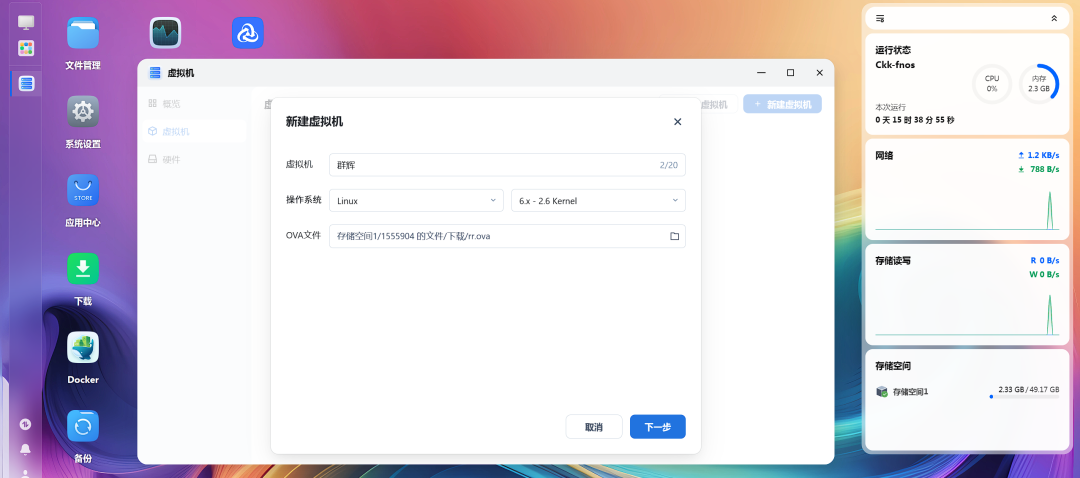Open the 6.x - 2.6 Kernel version dropdown
The height and width of the screenshot is (478, 1080).
tap(598, 201)
